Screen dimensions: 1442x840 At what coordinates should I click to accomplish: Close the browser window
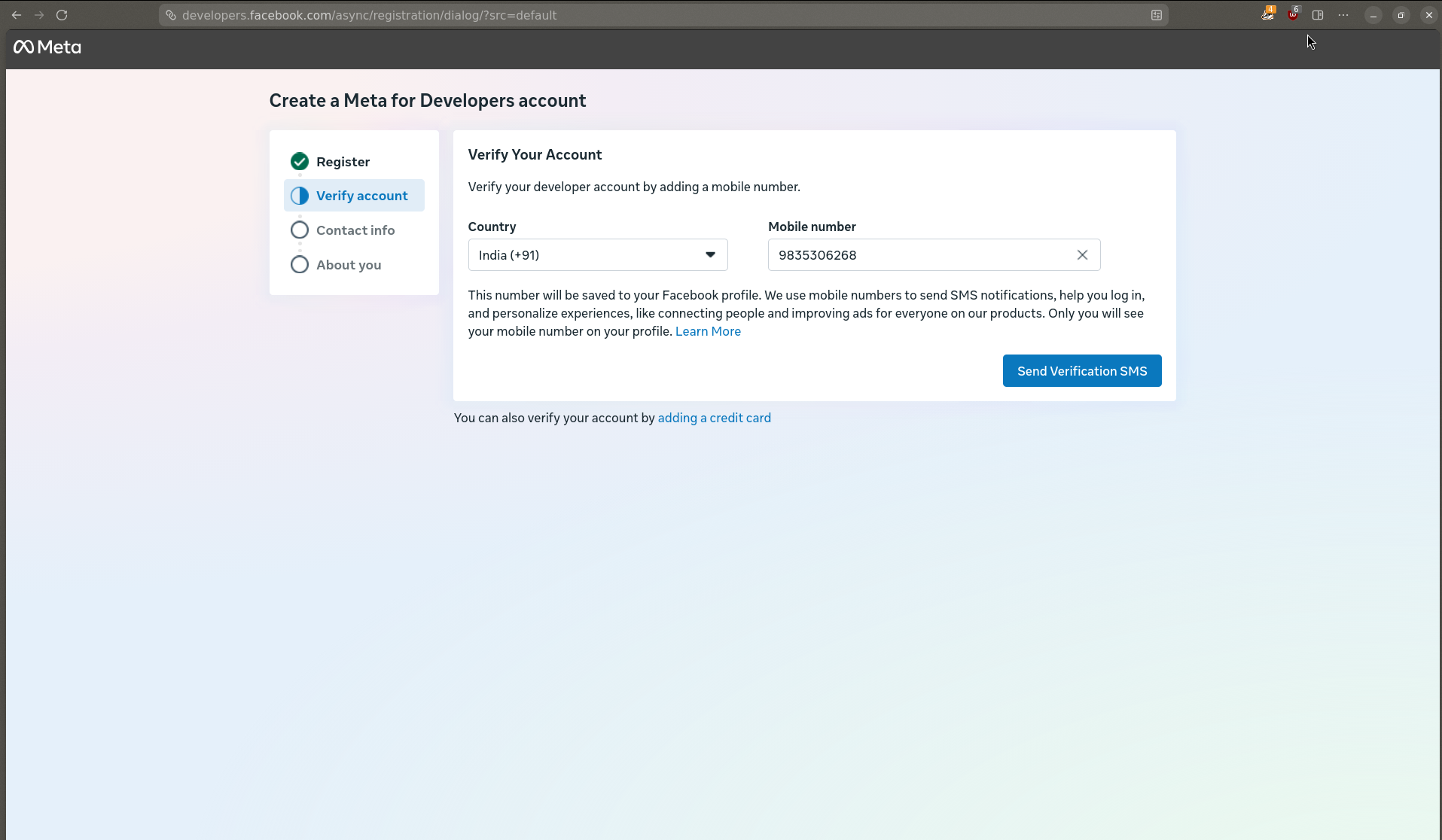coord(1429,15)
